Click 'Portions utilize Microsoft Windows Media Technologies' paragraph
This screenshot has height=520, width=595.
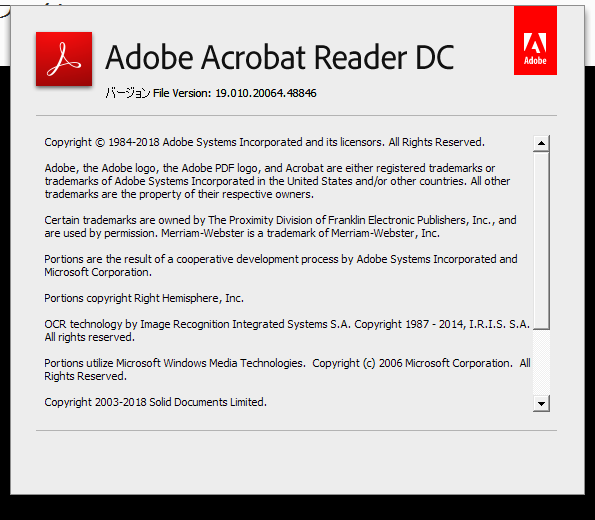(x=287, y=370)
